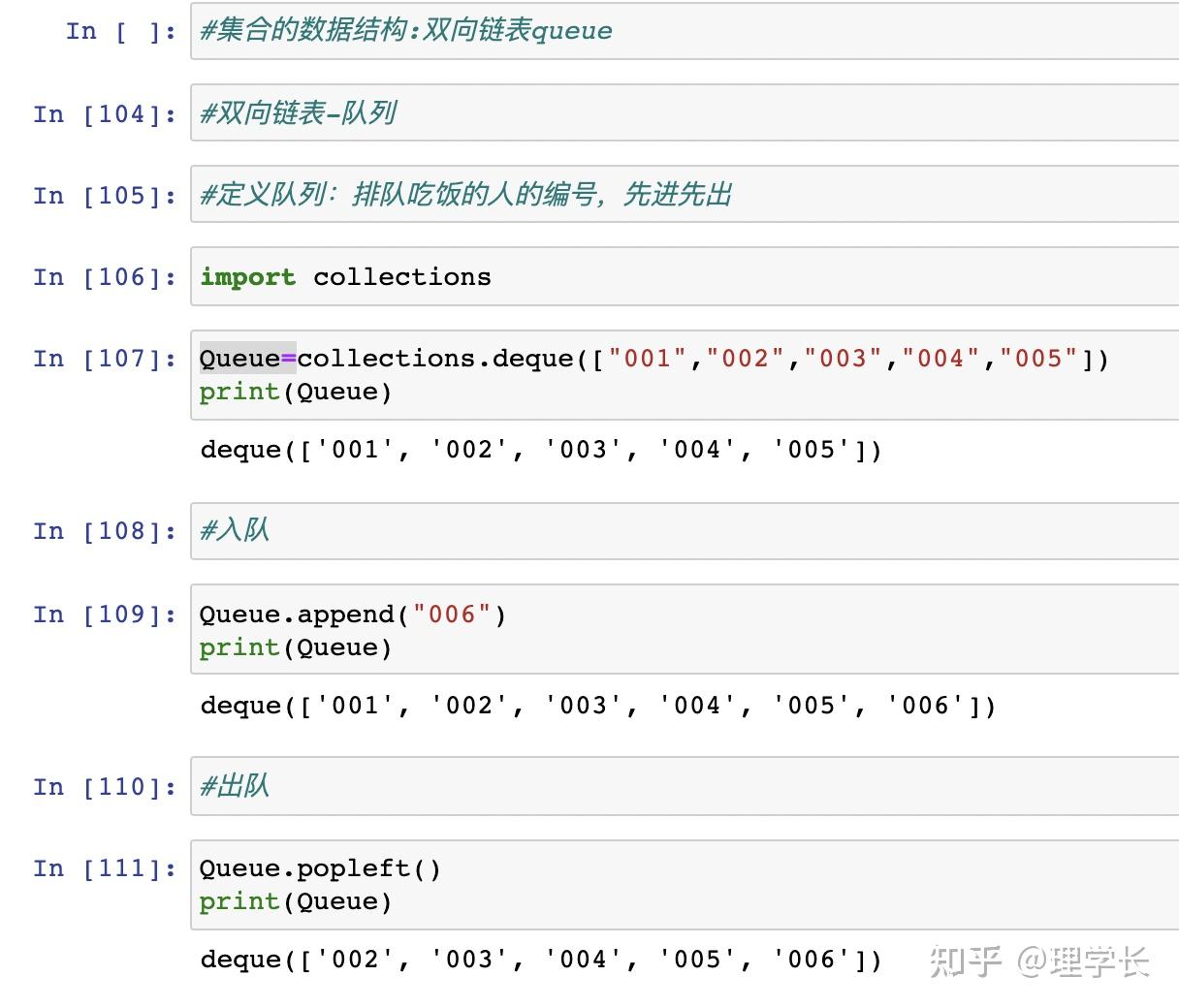Image resolution: width=1179 pixels, height=1008 pixels.
Task: Select the deque output showing 001 through 005
Action: coord(539,449)
